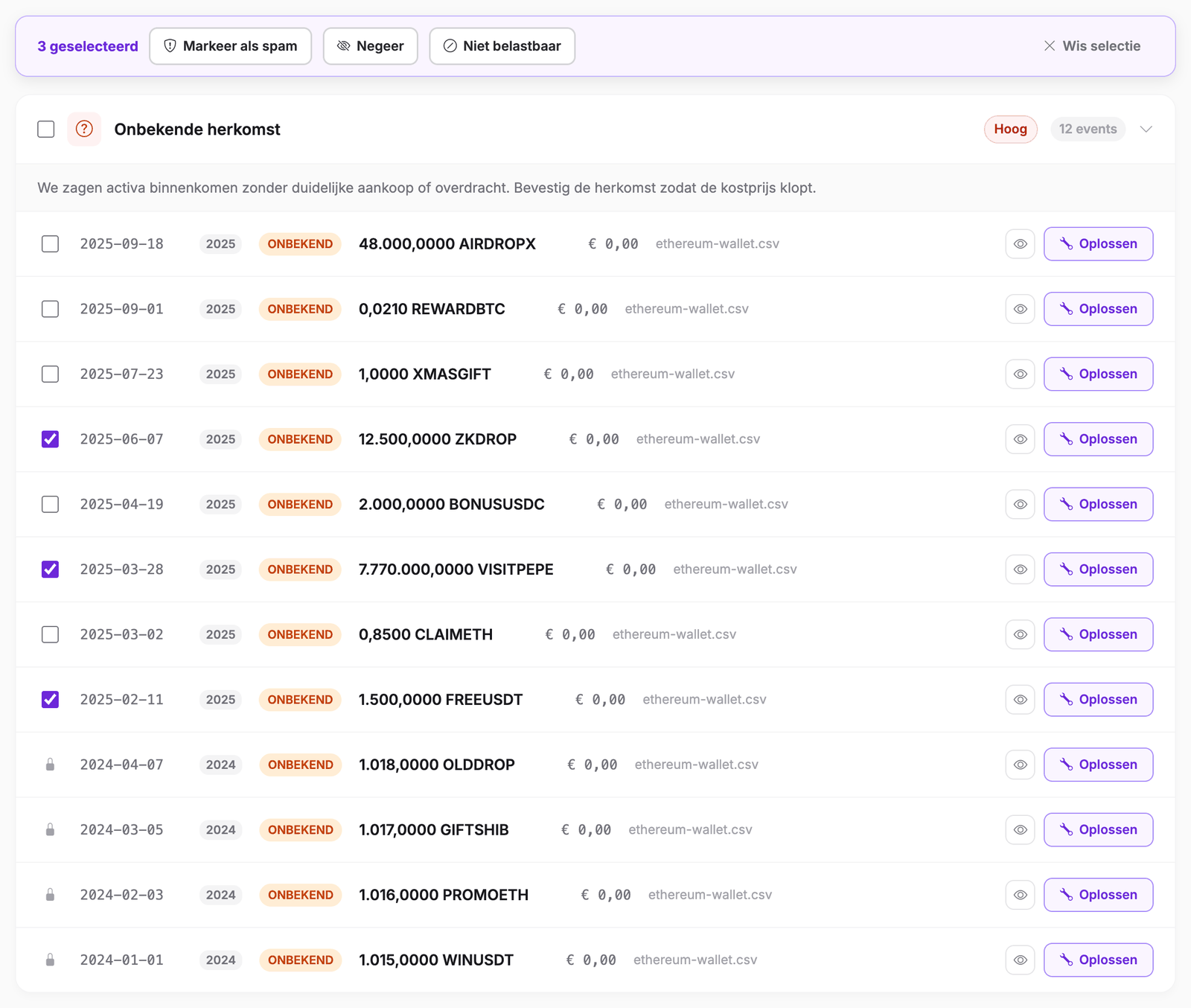Clear selection with Wis selectie
Screen dimensions: 1191x1008
[x=1092, y=46]
